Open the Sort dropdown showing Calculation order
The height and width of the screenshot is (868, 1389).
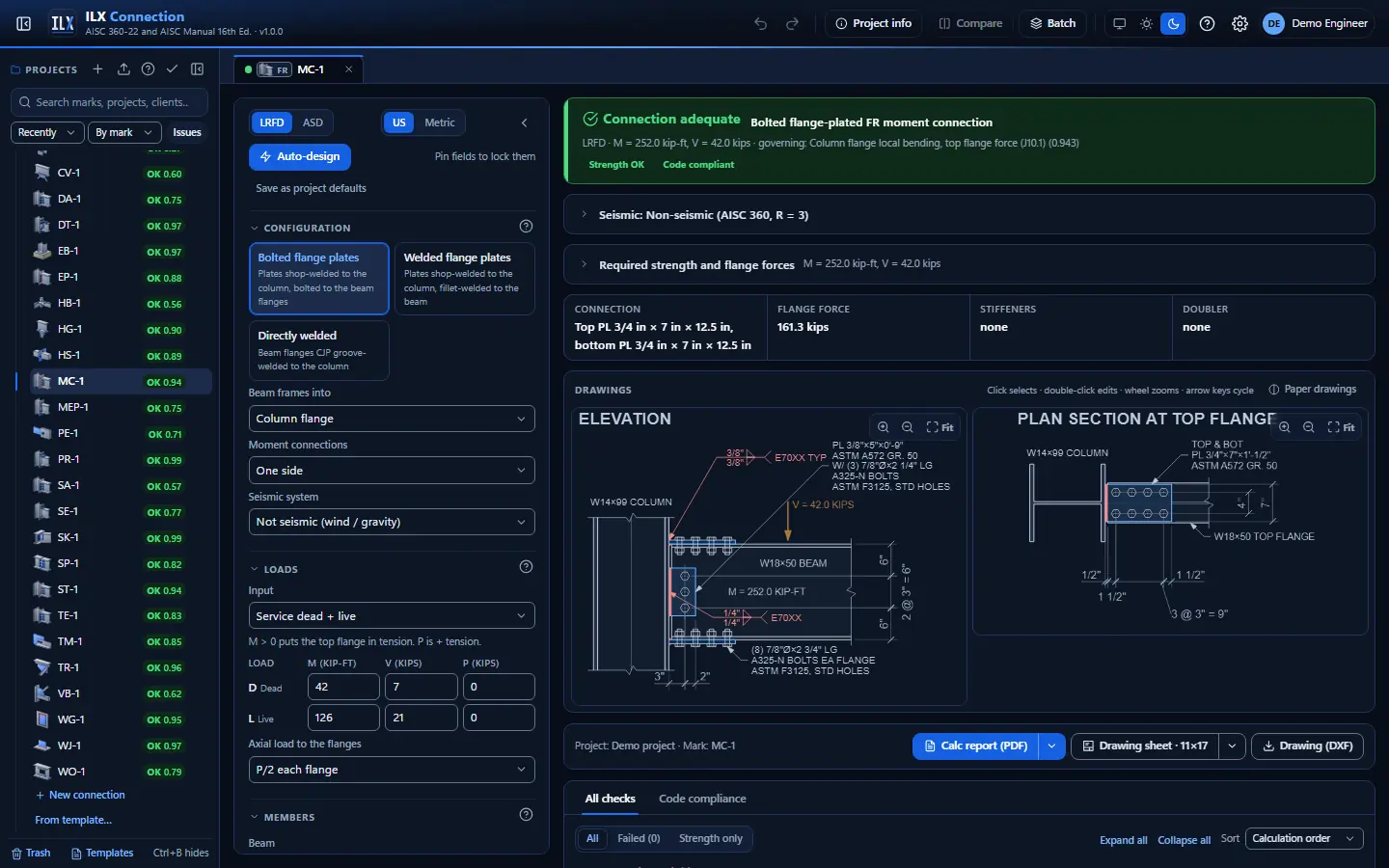click(1305, 839)
